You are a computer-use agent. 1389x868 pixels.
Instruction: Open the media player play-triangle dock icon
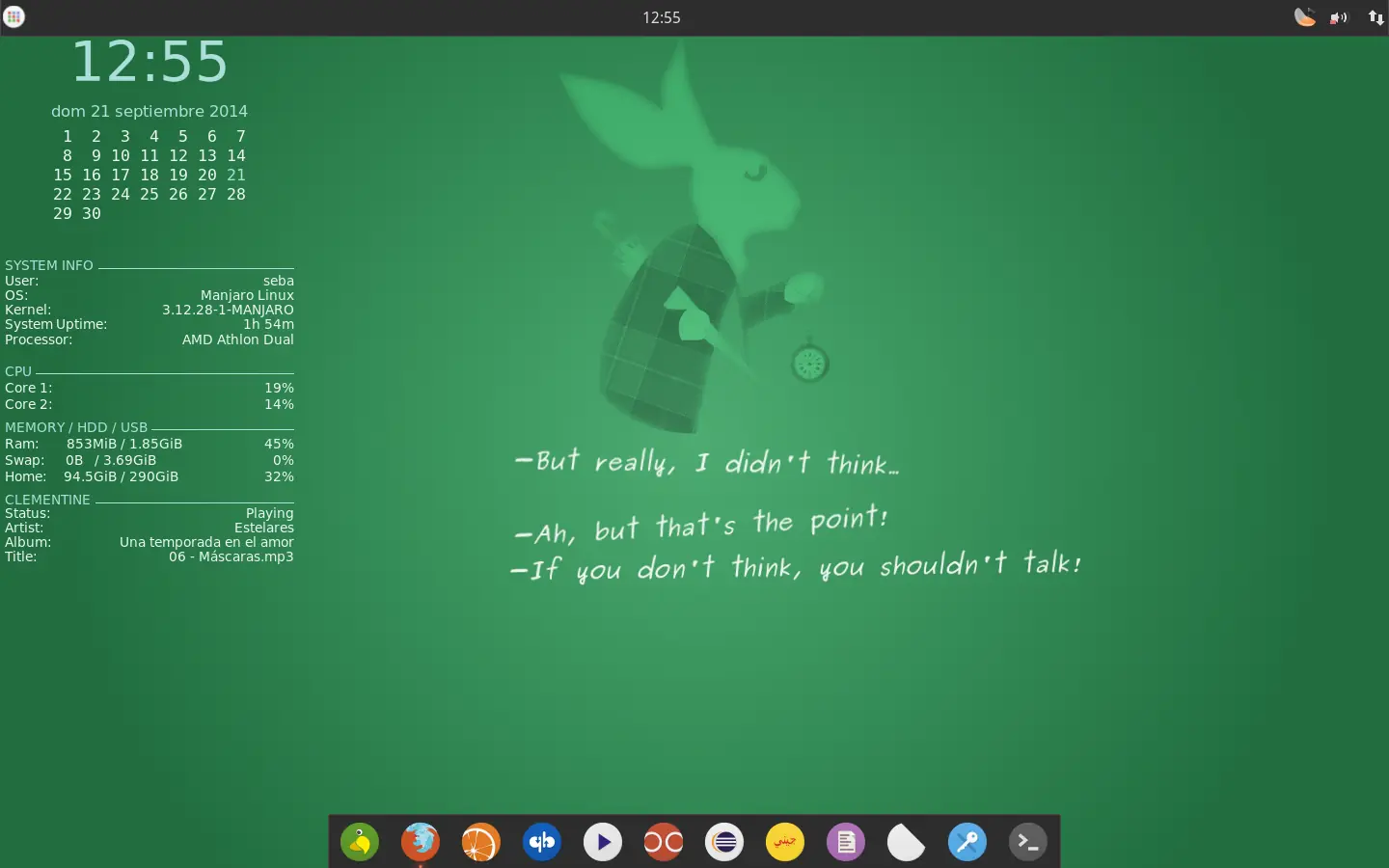coord(603,842)
